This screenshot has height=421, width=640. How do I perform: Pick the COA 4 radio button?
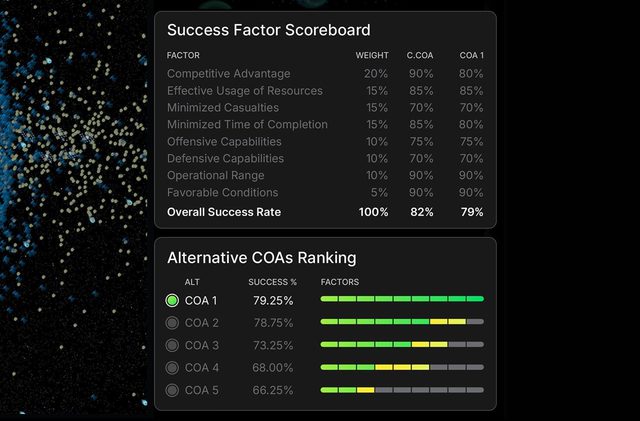point(172,367)
